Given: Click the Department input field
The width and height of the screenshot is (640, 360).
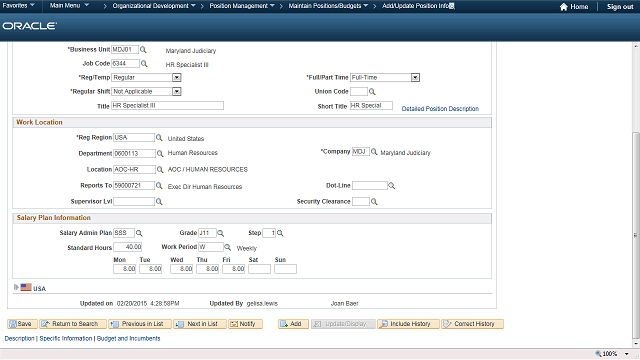Looking at the screenshot, I should click(134, 153).
